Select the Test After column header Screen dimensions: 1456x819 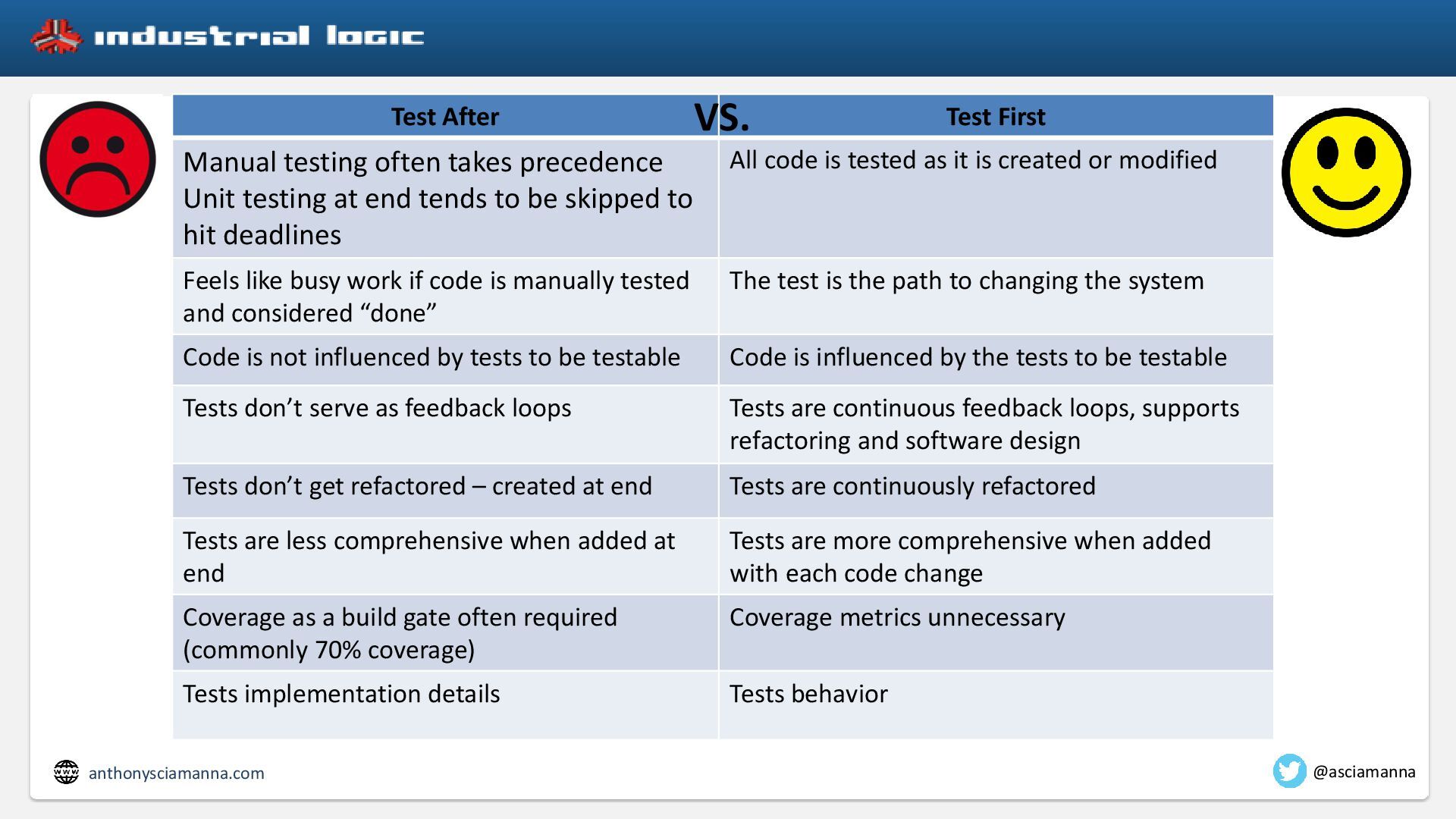445,116
